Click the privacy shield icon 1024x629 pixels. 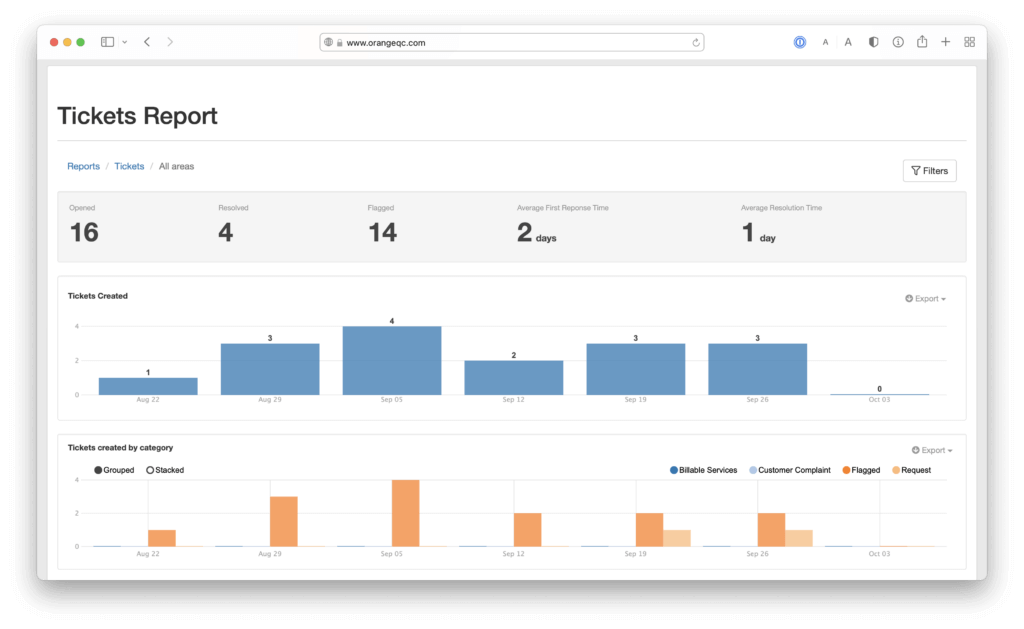point(873,42)
